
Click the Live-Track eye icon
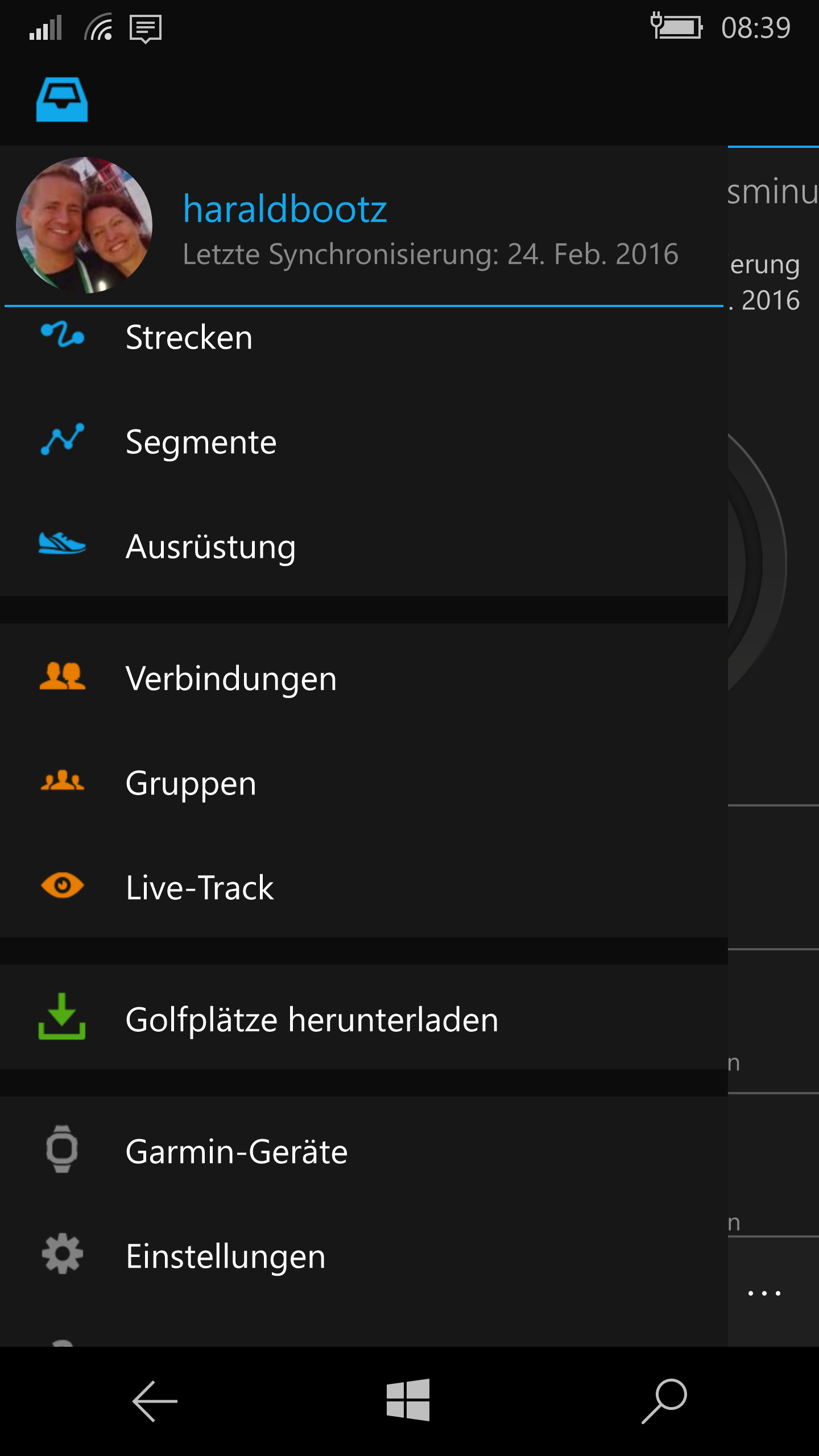pos(63,886)
